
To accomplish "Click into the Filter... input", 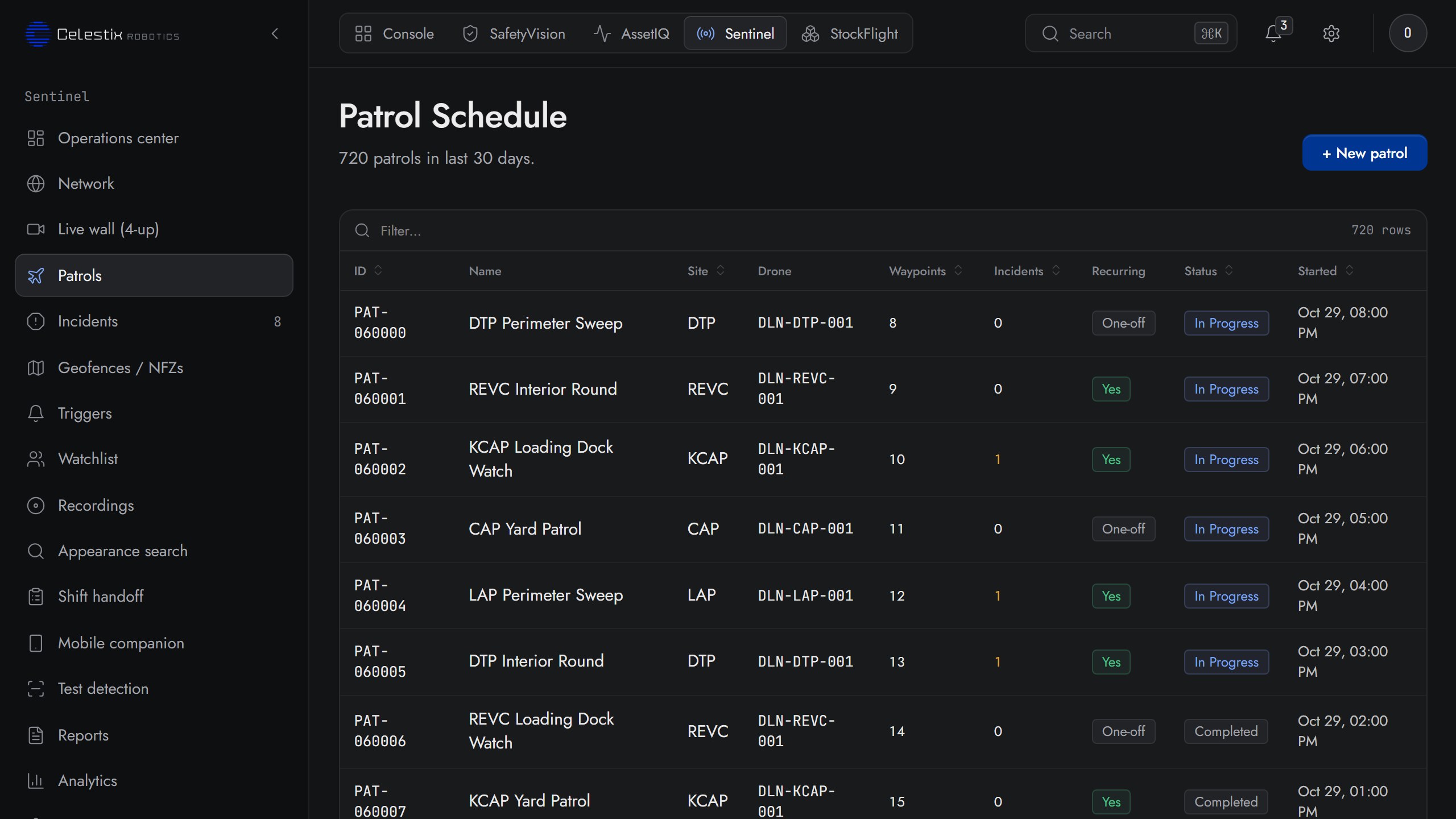I will [x=842, y=230].
